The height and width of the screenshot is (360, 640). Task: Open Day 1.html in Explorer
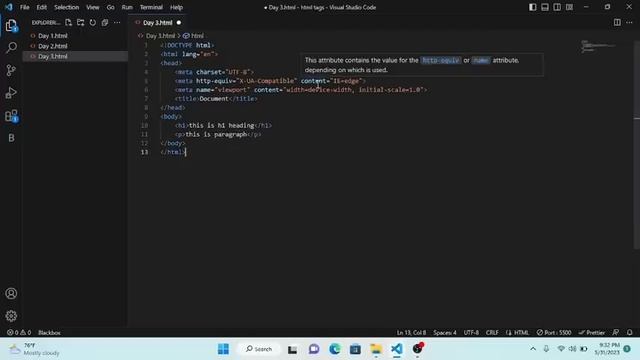(75, 36)
